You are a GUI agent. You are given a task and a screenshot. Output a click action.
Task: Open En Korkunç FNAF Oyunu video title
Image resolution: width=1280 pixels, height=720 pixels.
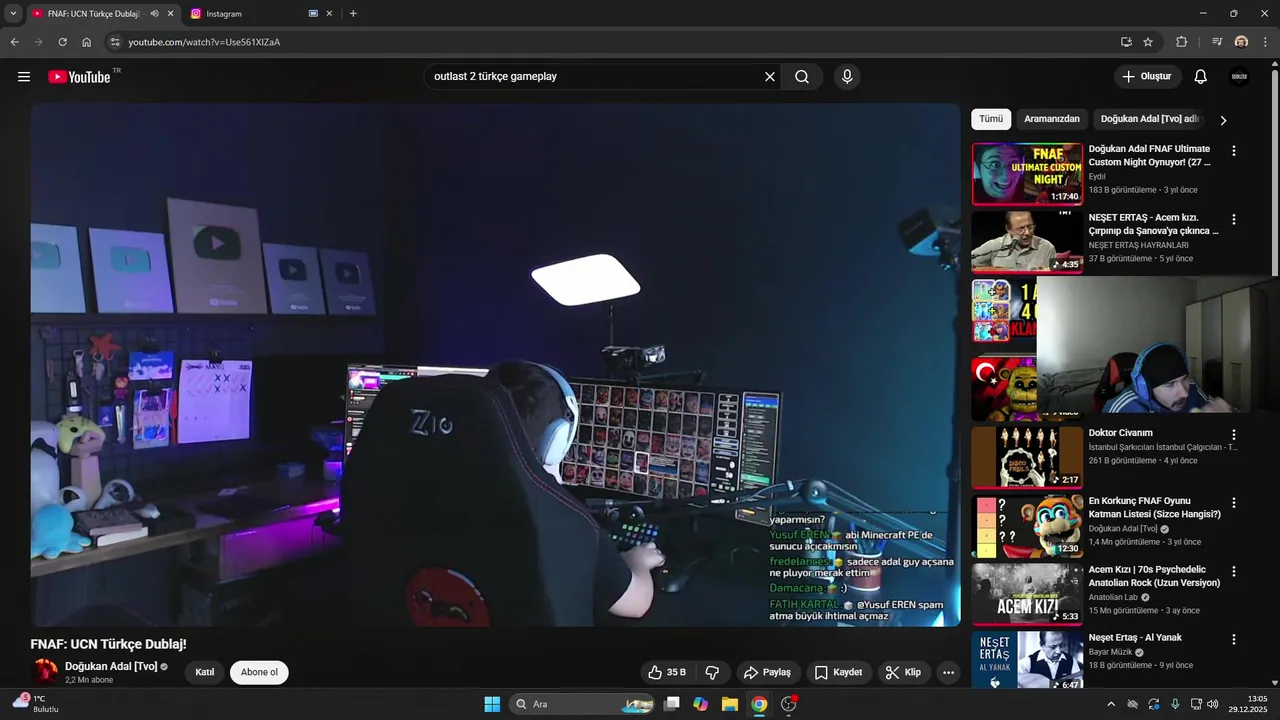tap(1154, 508)
